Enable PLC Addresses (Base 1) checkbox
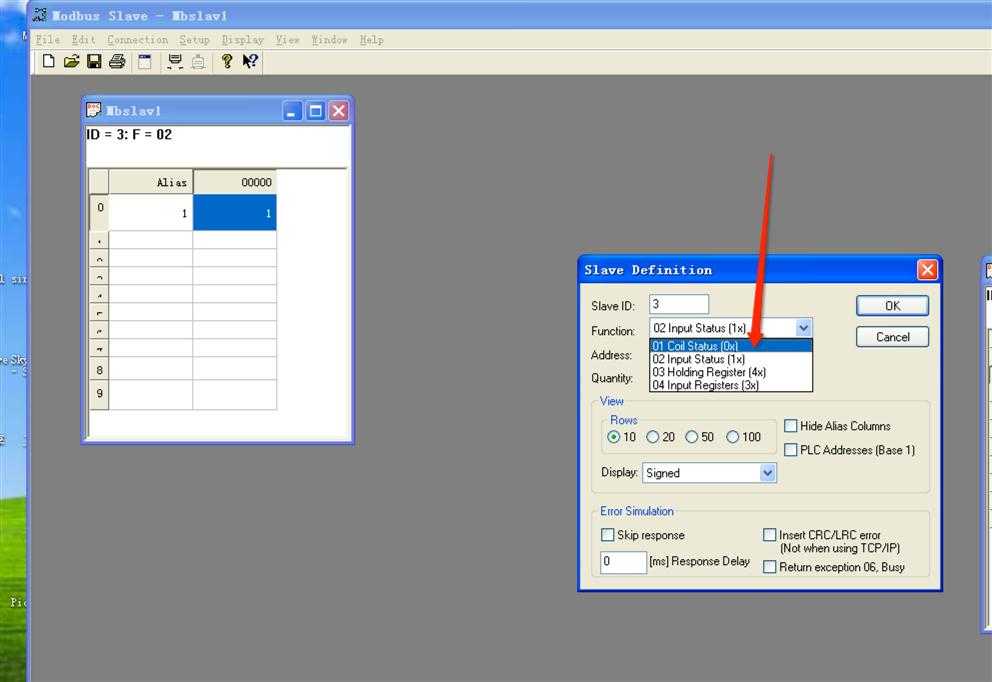This screenshot has height=682, width=992. tap(791, 450)
